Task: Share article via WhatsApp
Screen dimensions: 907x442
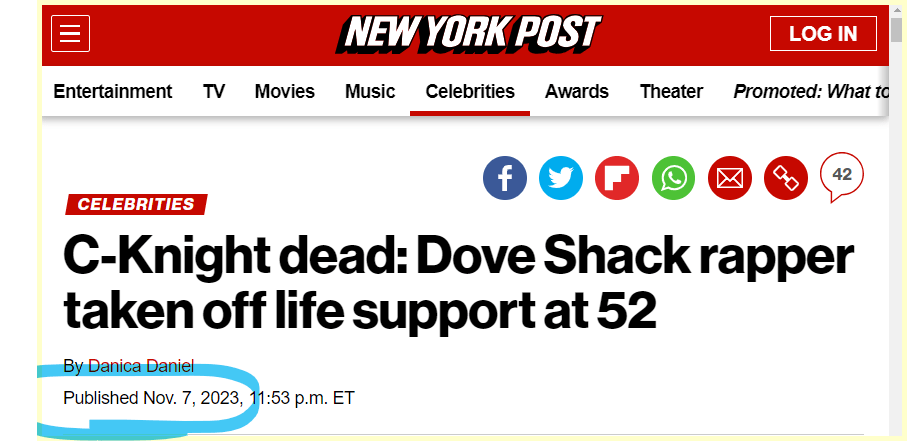Action: coord(673,179)
